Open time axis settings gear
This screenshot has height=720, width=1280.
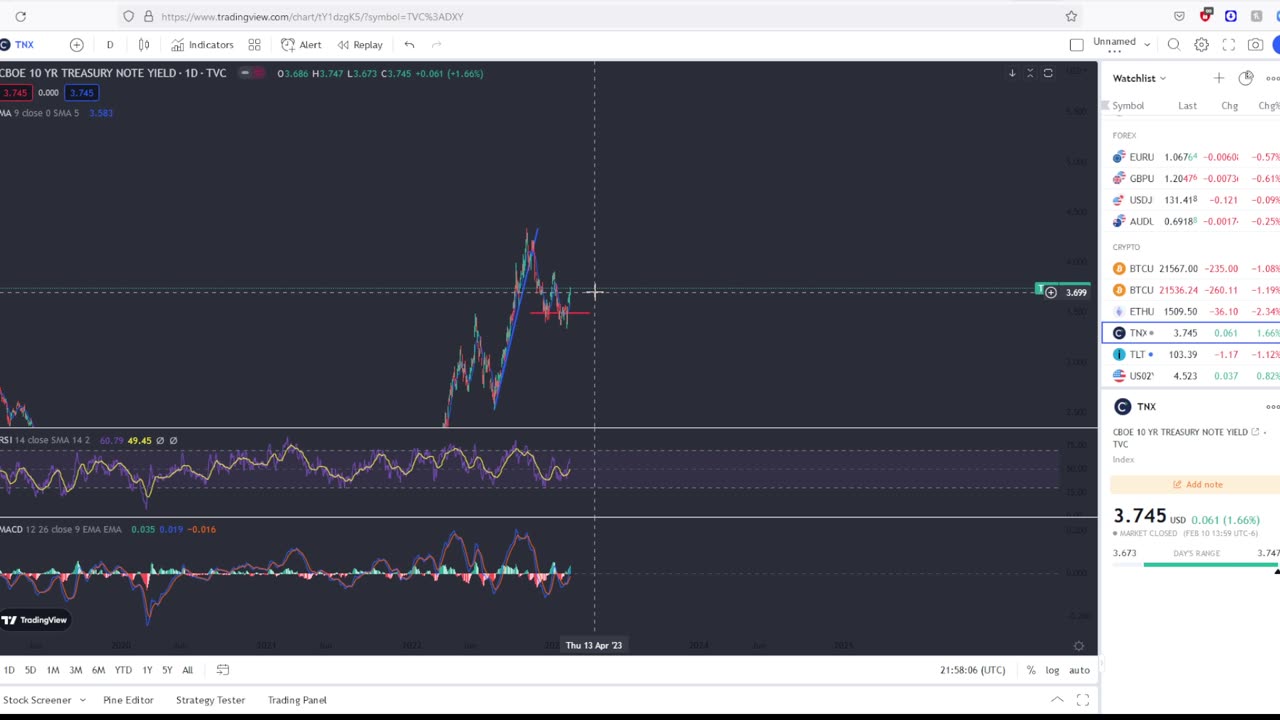(x=1078, y=646)
